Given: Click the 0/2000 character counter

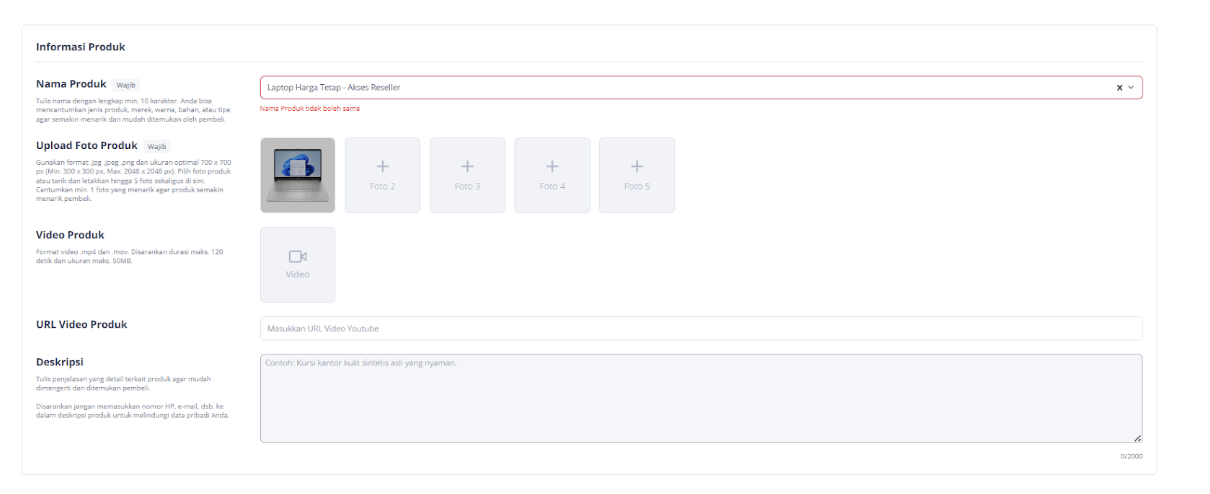Looking at the screenshot, I should pyautogui.click(x=1131, y=456).
